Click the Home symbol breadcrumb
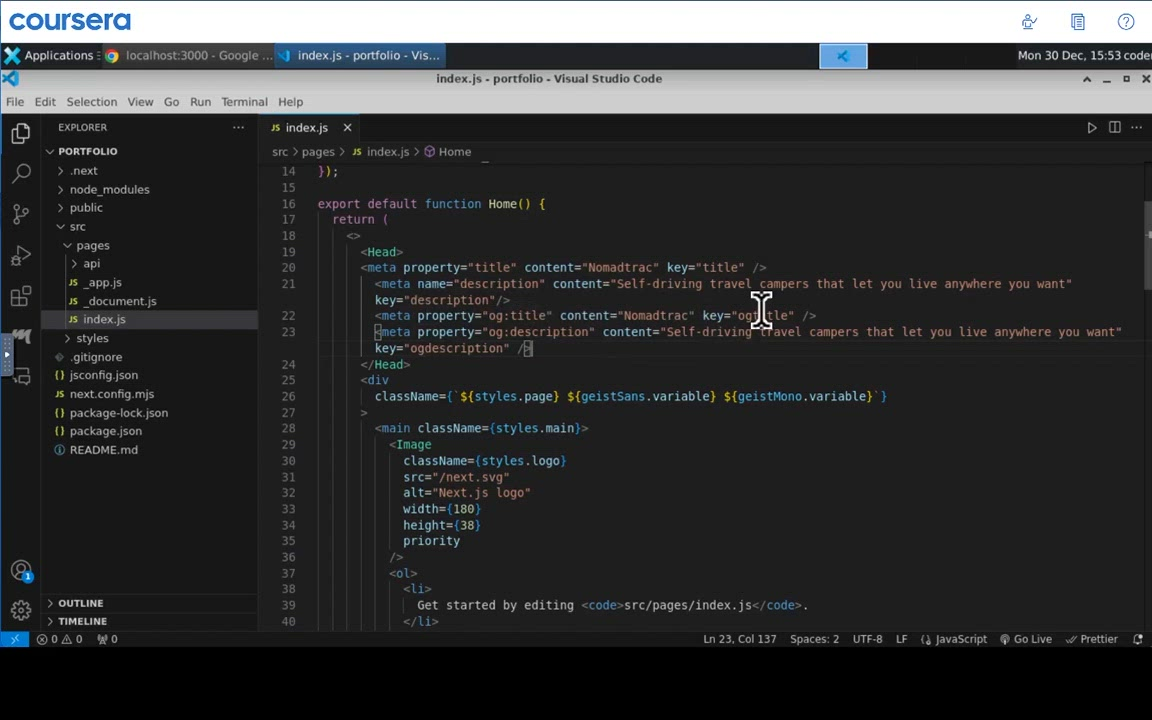This screenshot has height=720, width=1152. pyautogui.click(x=447, y=151)
